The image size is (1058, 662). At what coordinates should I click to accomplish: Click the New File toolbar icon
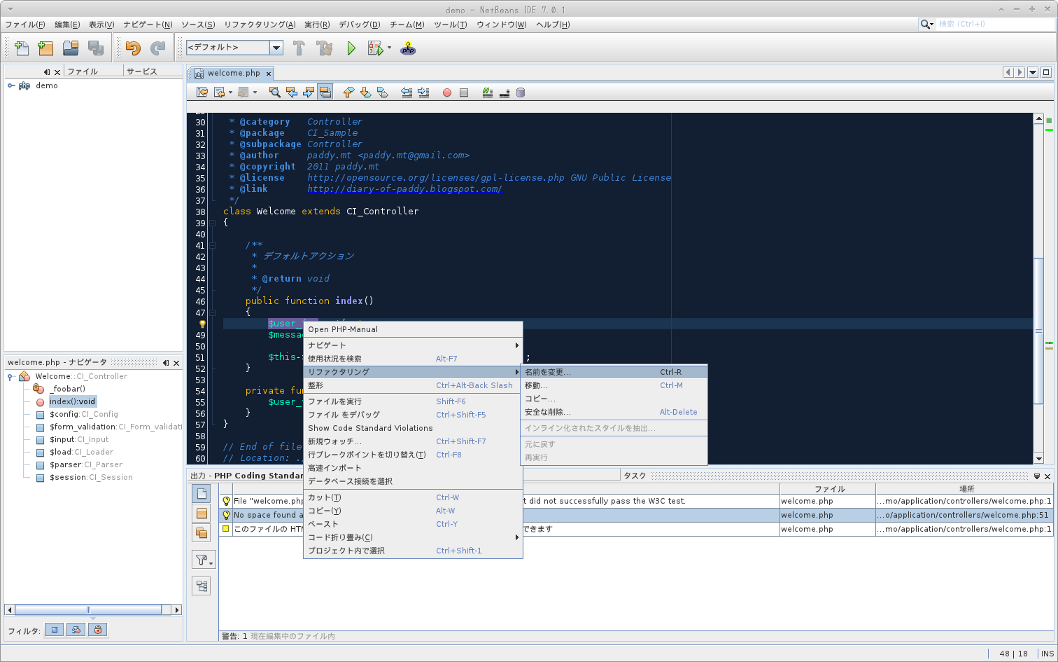(x=22, y=48)
